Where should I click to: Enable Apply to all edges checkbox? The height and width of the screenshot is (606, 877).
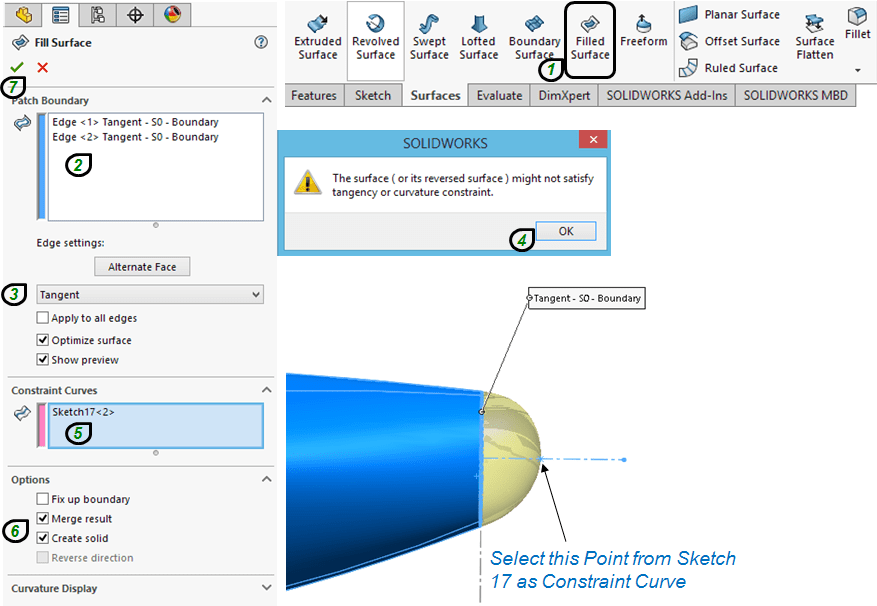point(42,318)
